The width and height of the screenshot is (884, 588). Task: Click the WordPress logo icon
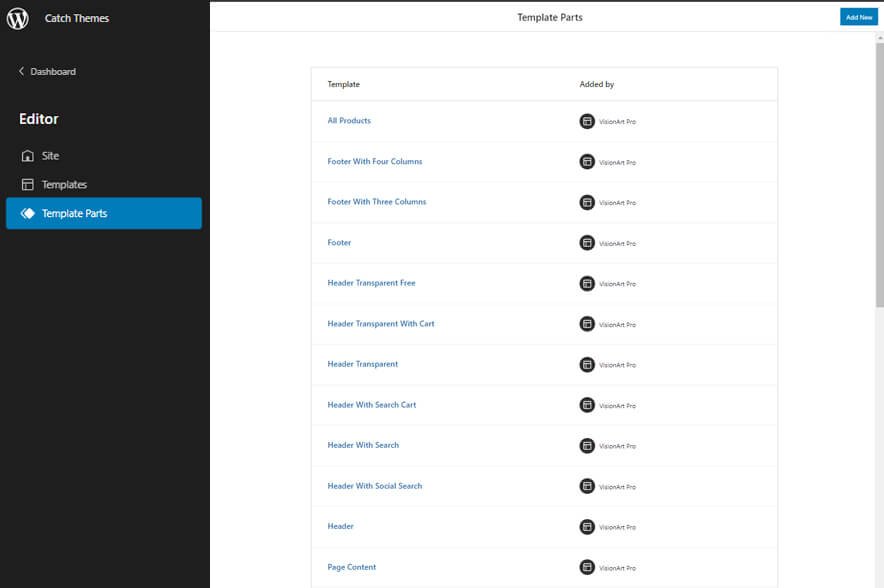pos(16,17)
